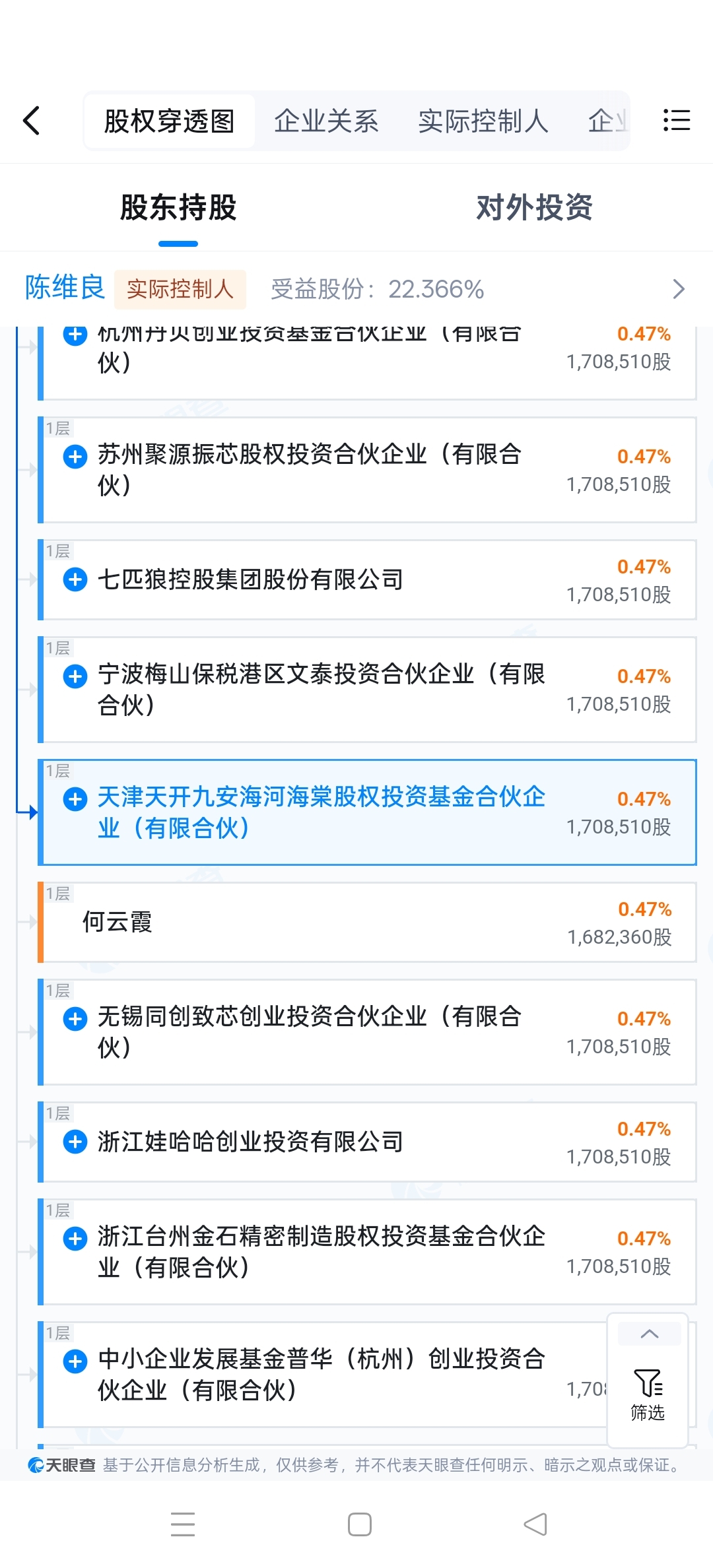Viewport: 713px width, 1568px height.
Task: Expand 宁波梅山保税港区文泰投资 plus icon
Action: pos(75,676)
